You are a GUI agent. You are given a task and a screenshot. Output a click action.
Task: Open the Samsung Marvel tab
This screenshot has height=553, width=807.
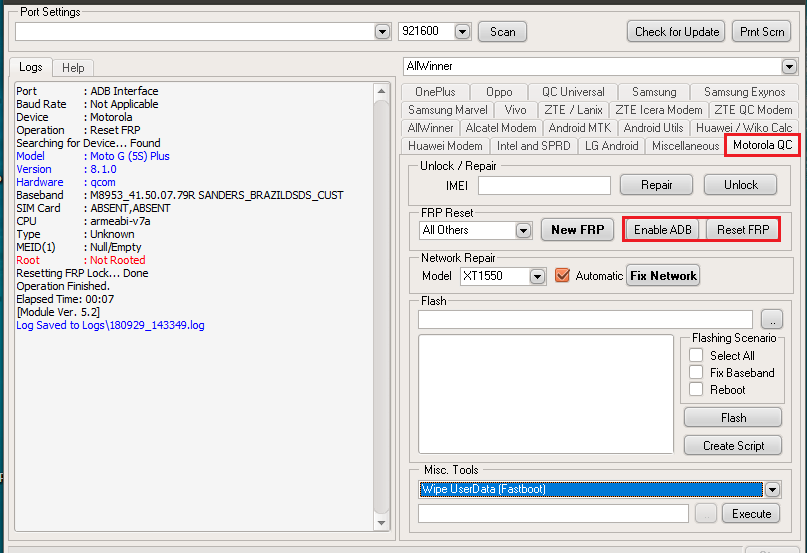pos(448,110)
